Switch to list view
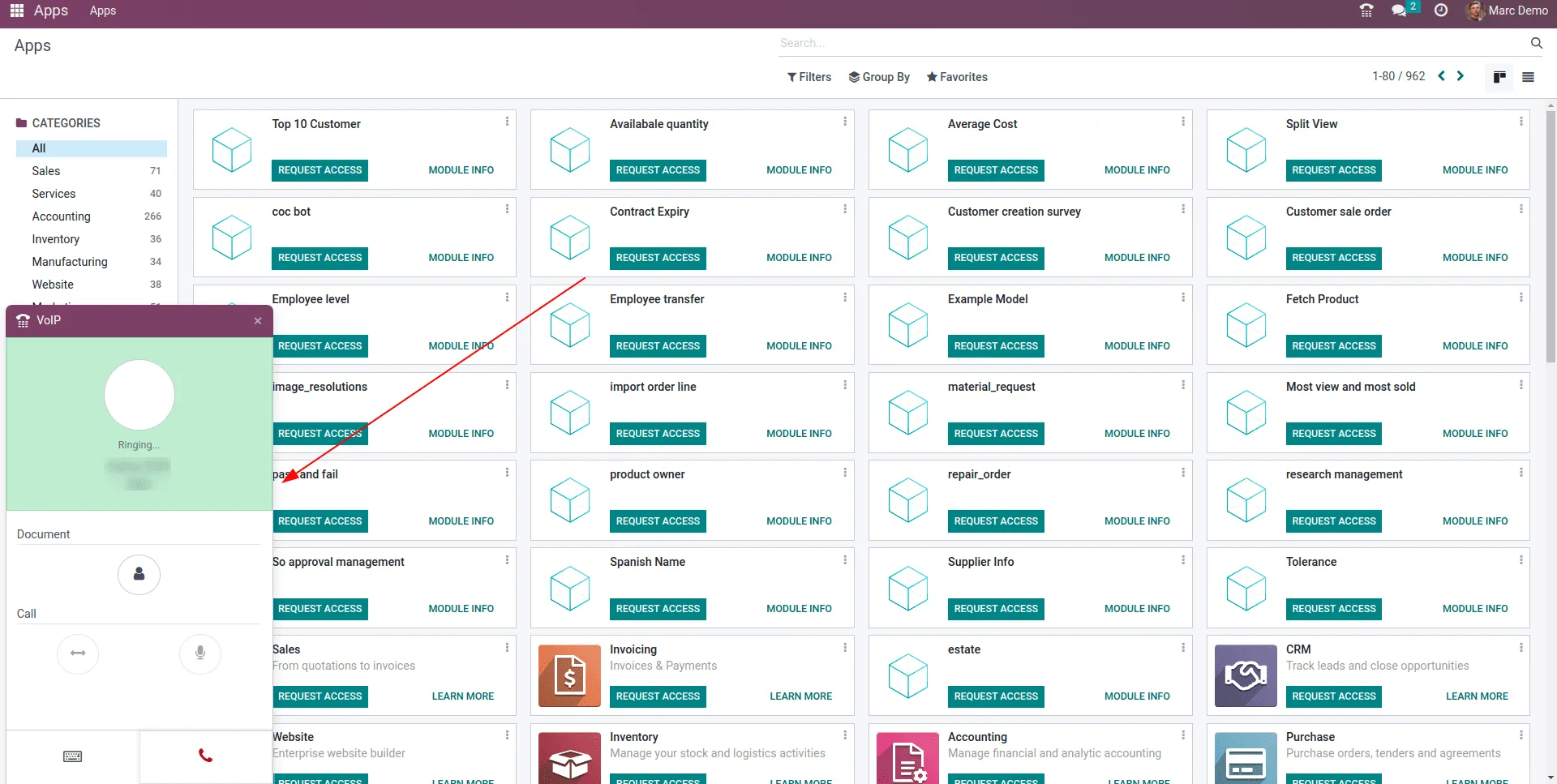 [1528, 77]
